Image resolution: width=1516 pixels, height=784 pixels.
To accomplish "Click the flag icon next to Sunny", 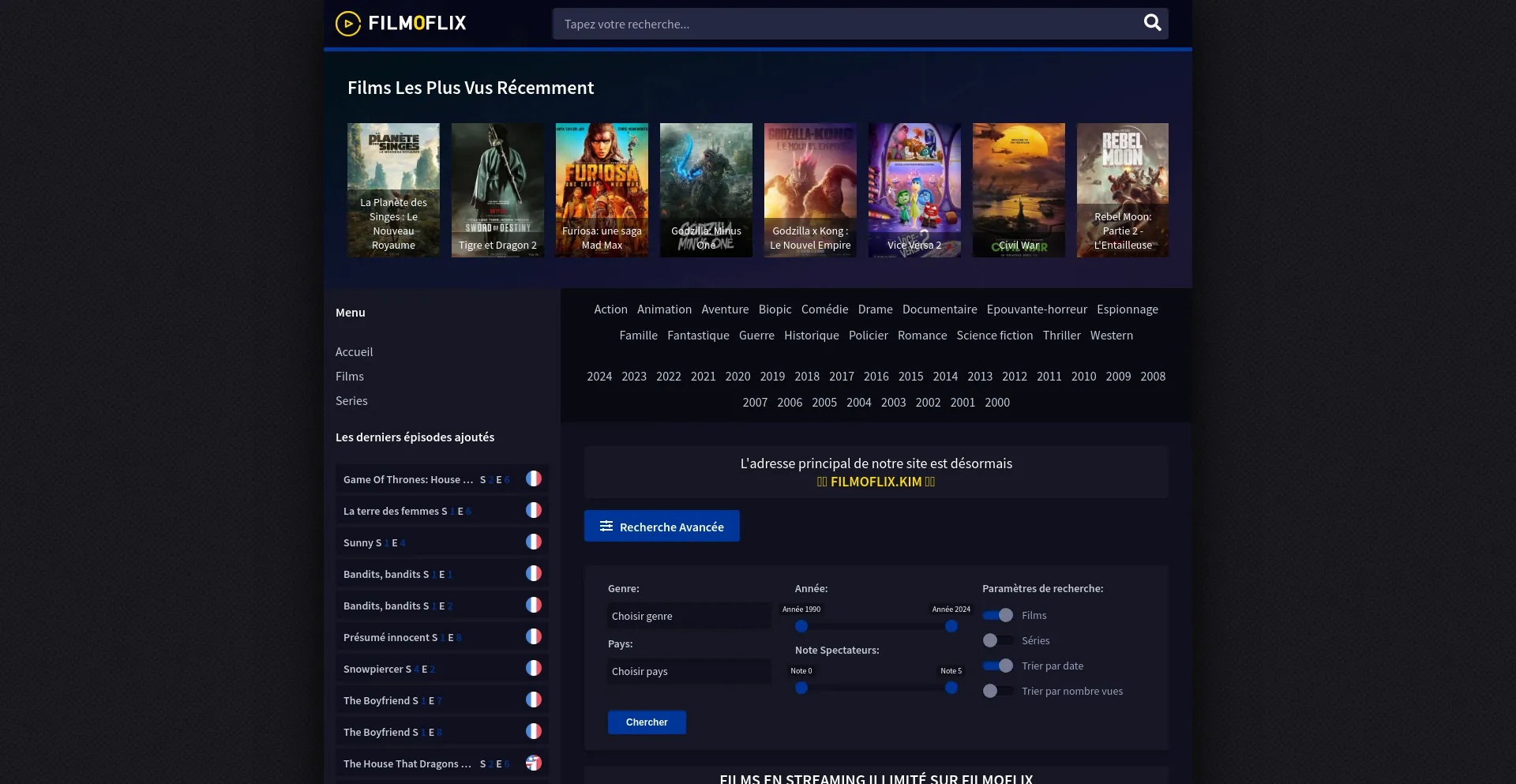I will click(534, 542).
